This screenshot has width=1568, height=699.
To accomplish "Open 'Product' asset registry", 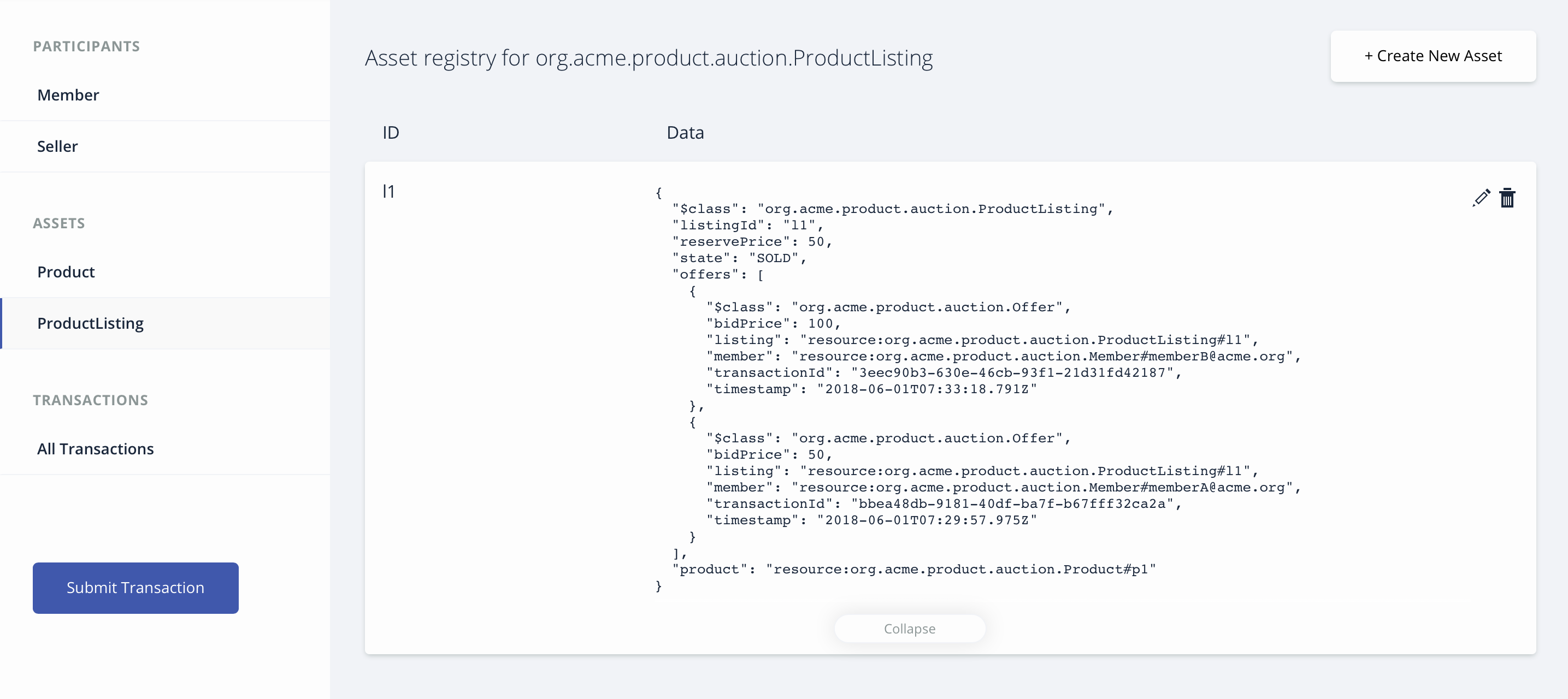I will click(65, 271).
